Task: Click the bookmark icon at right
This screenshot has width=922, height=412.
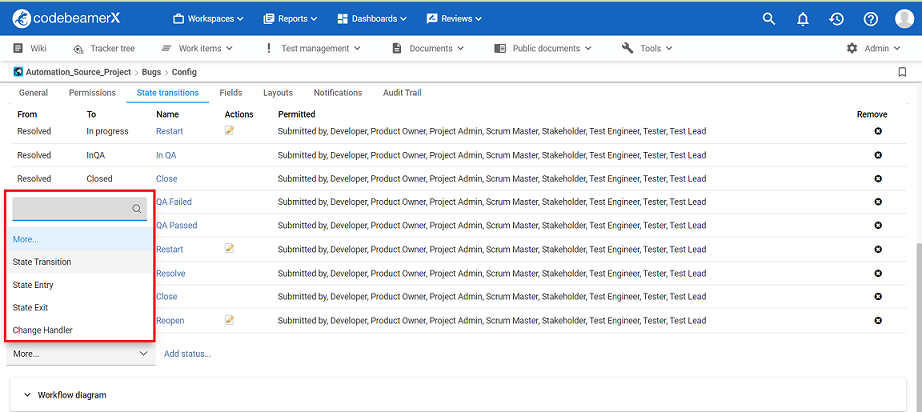Action: tap(902, 72)
